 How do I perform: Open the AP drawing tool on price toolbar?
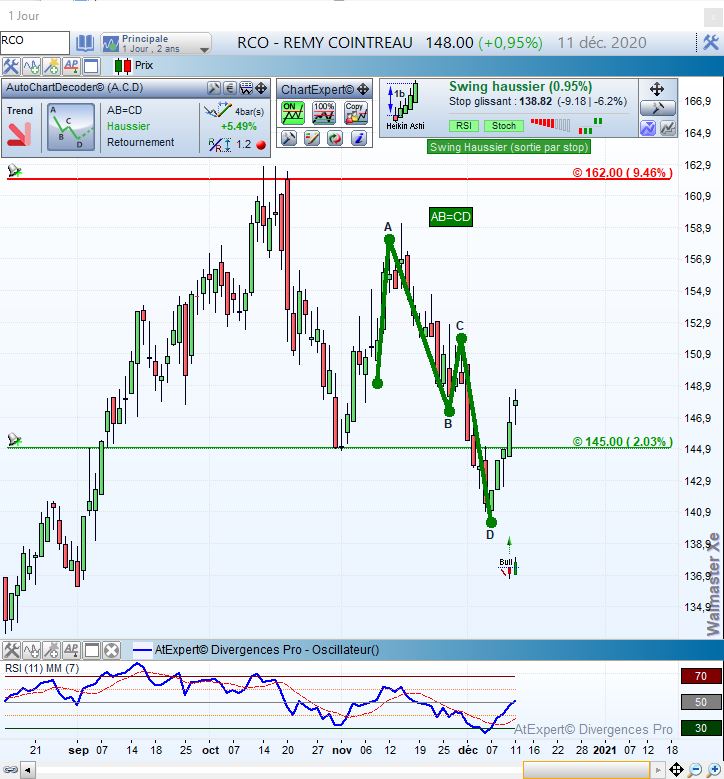[x=71, y=66]
